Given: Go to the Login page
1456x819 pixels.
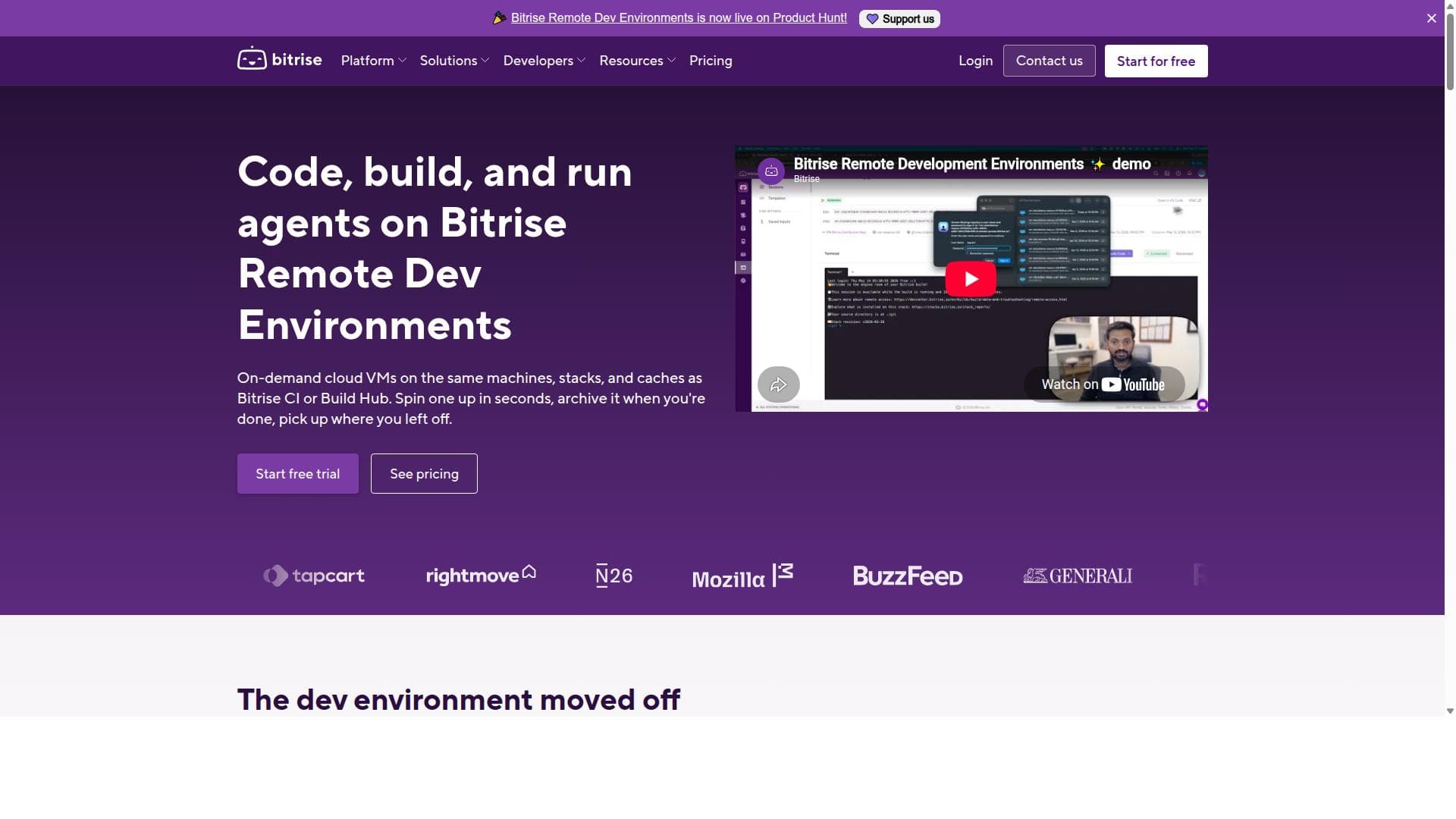Looking at the screenshot, I should coord(975,61).
